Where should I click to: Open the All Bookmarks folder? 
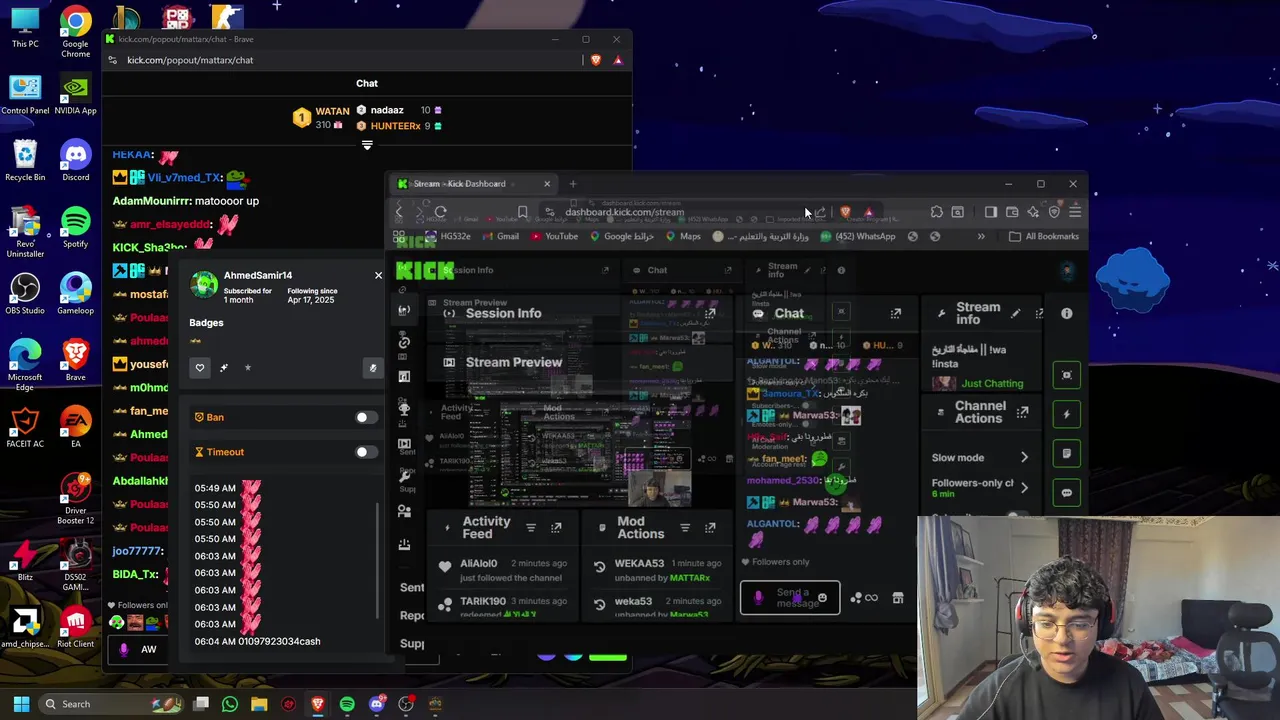point(1044,237)
